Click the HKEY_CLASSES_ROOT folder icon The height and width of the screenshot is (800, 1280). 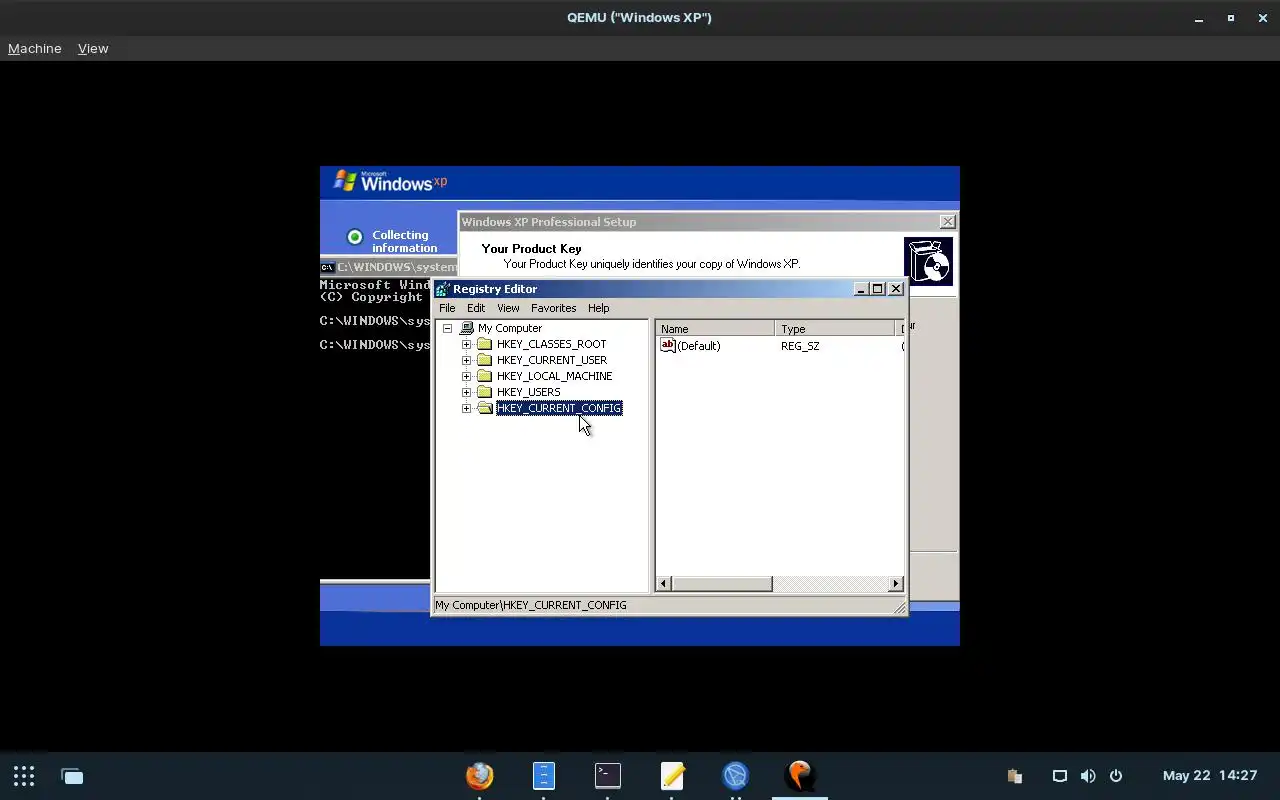pos(485,344)
